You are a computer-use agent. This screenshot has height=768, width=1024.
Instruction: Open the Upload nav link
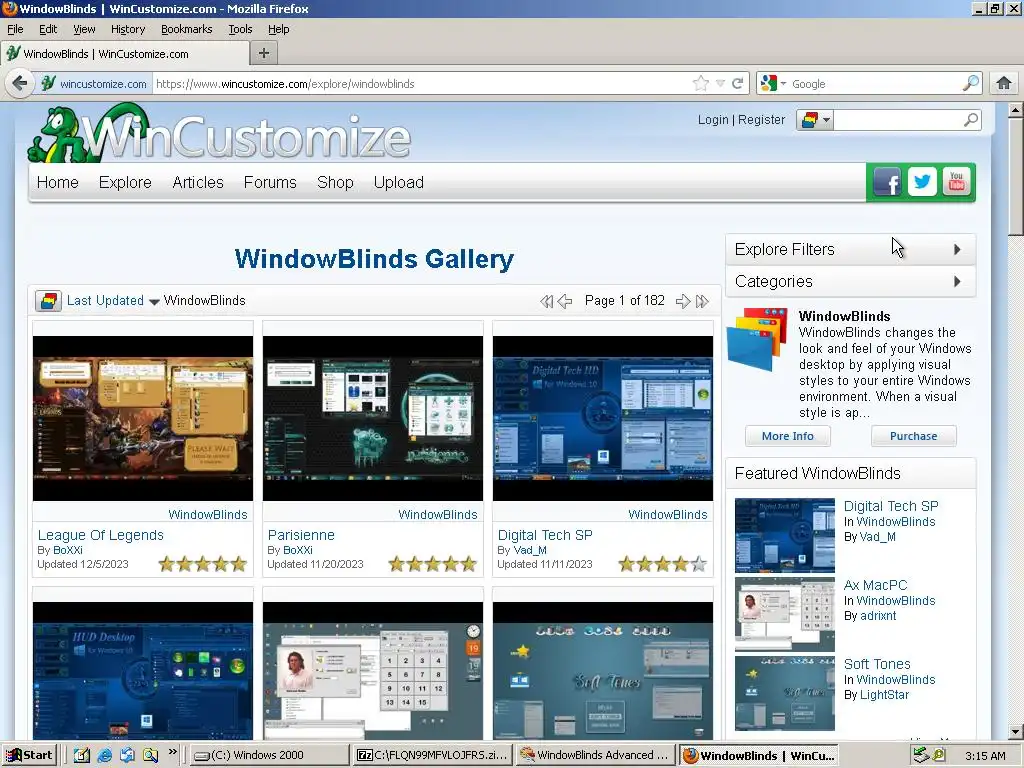398,182
